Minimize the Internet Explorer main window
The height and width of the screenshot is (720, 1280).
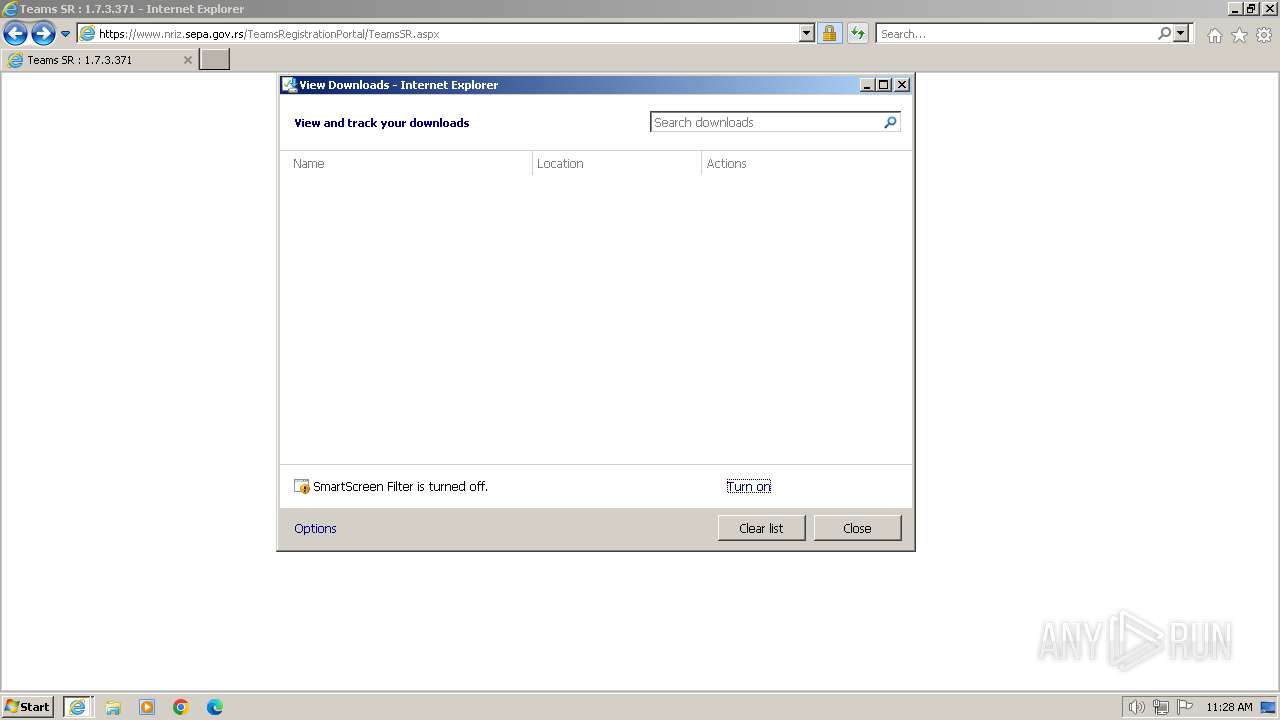(1234, 9)
